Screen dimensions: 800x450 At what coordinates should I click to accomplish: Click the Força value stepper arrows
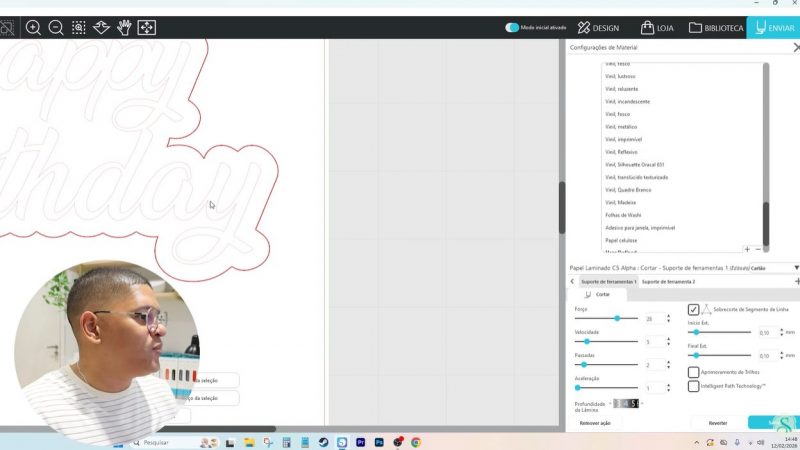(x=666, y=319)
